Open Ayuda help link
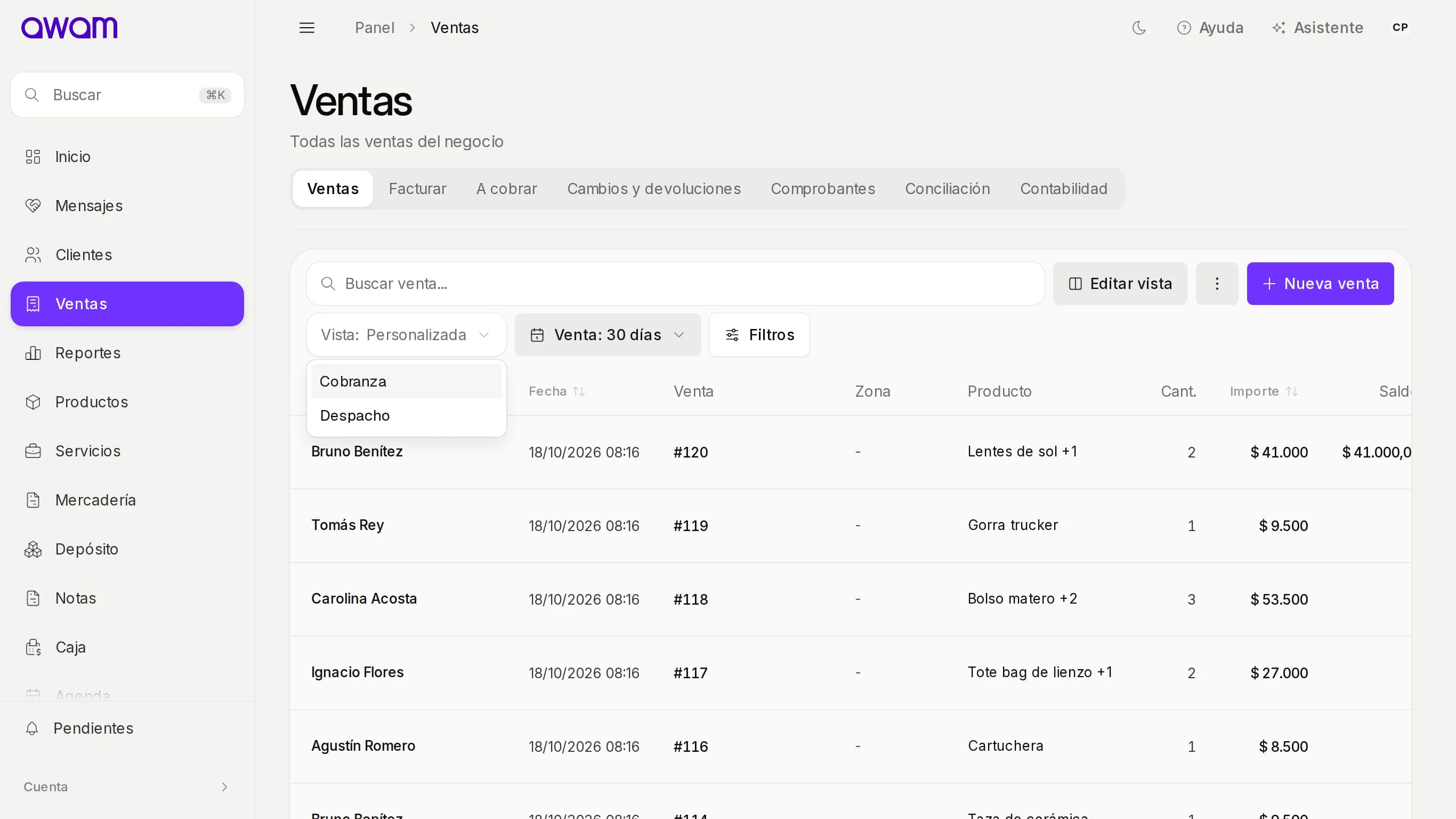 (x=1210, y=28)
